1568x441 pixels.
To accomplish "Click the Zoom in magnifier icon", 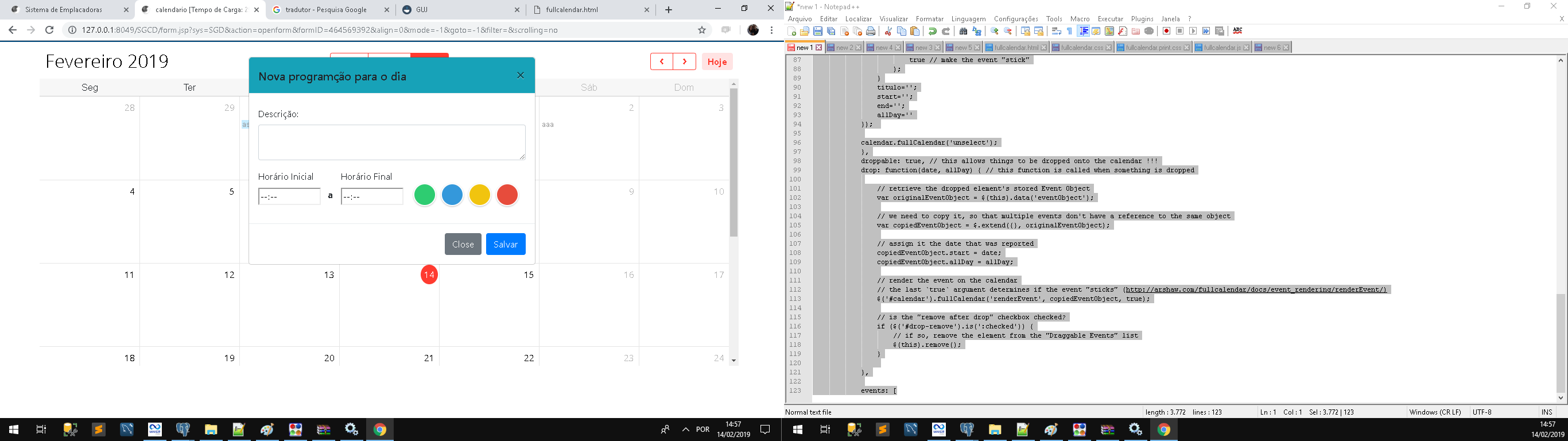I will pos(995,31).
